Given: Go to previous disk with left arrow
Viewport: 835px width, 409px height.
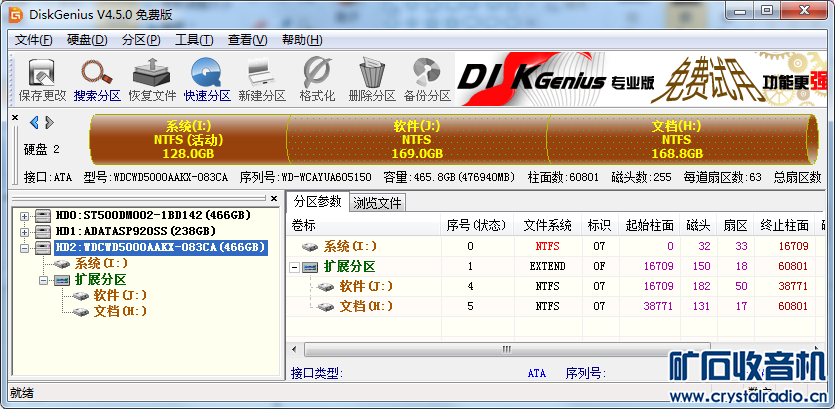Looking at the screenshot, I should (x=34, y=122).
